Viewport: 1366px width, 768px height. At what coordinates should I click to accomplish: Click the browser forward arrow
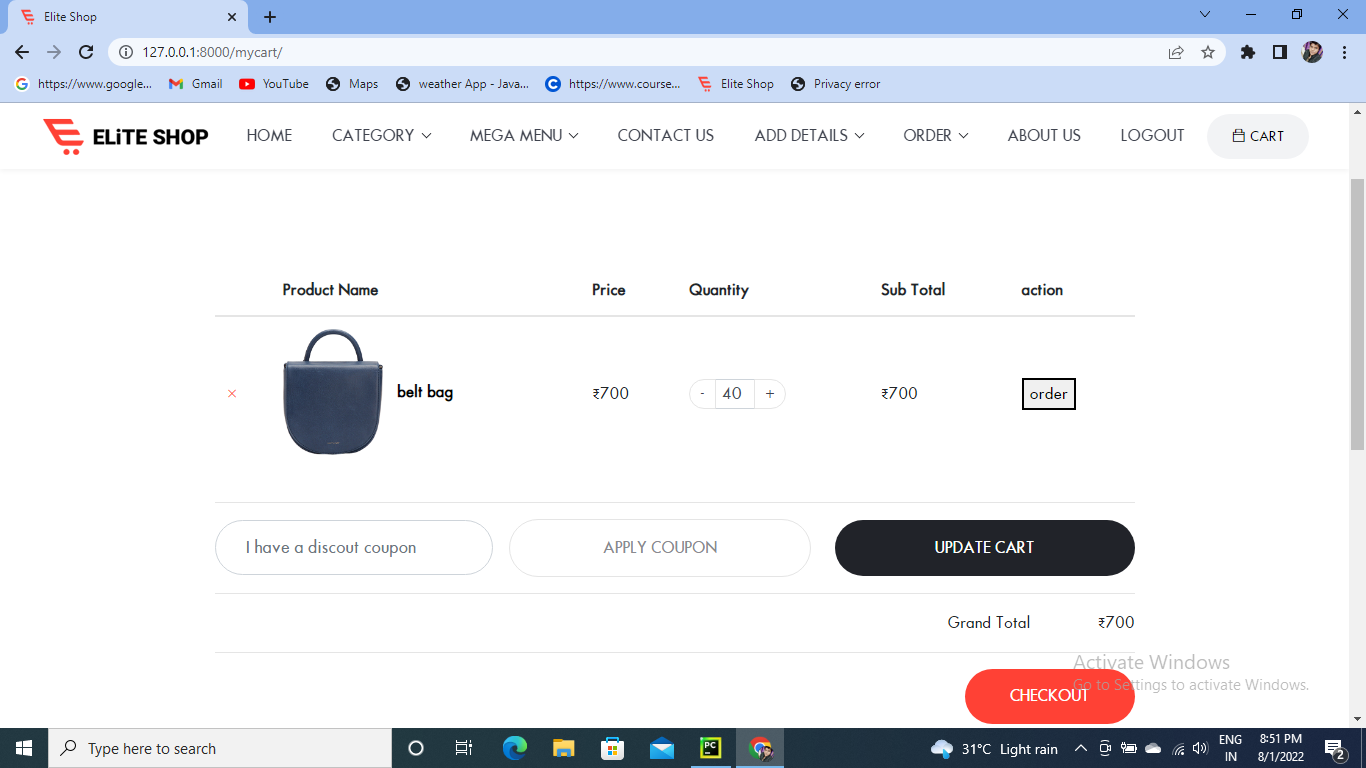click(54, 52)
